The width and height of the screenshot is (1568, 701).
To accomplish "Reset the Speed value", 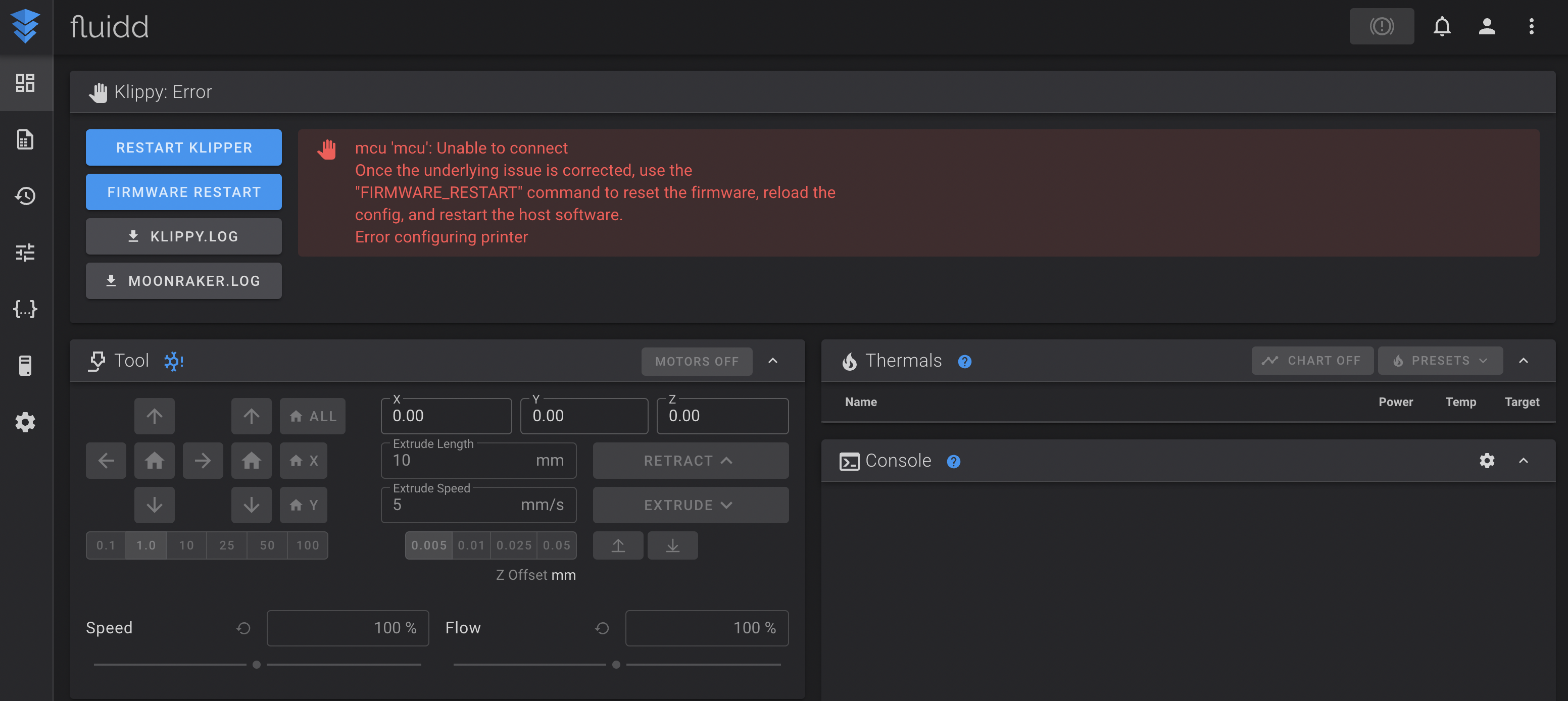I will point(243,628).
